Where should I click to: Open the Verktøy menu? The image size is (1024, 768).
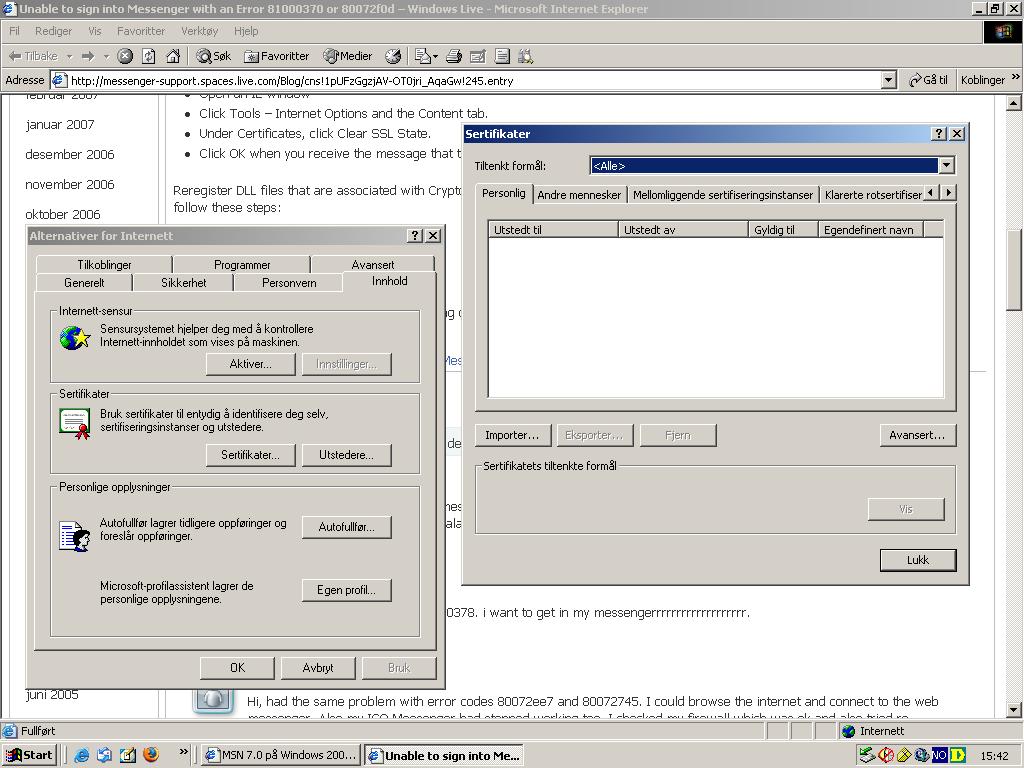click(199, 31)
